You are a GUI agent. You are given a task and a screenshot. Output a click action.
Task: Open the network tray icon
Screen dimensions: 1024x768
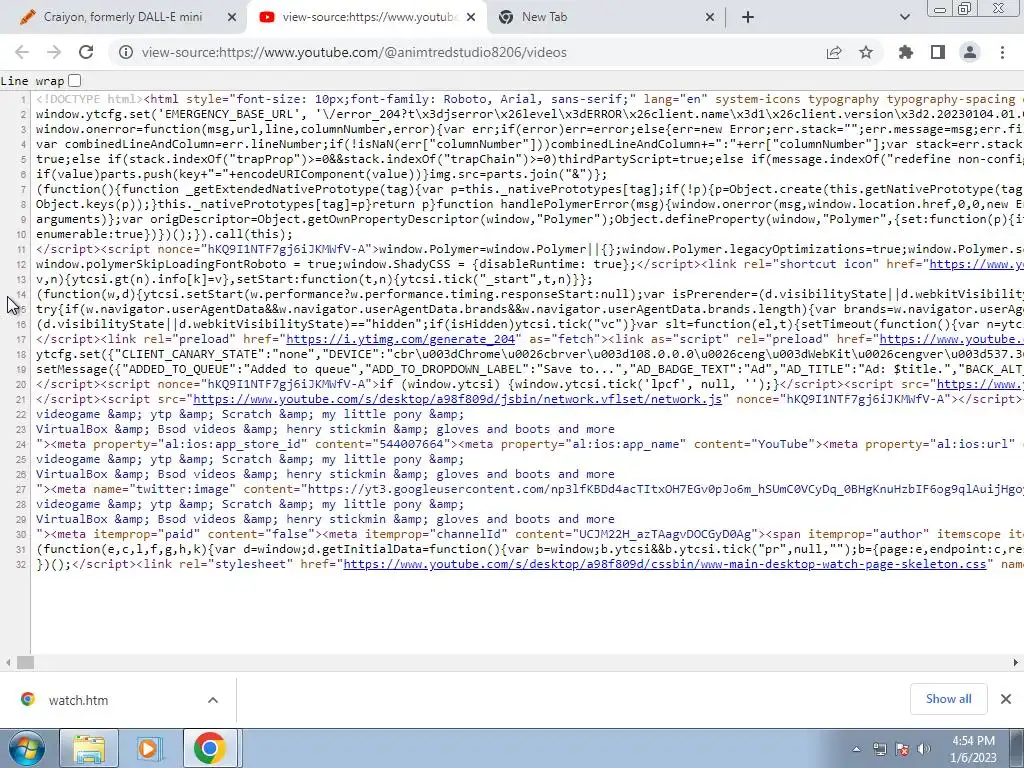coord(880,749)
